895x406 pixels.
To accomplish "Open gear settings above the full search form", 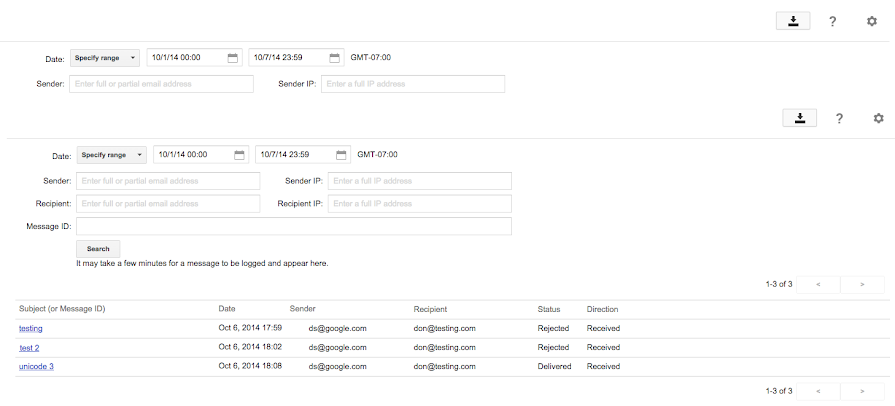I will [878, 118].
